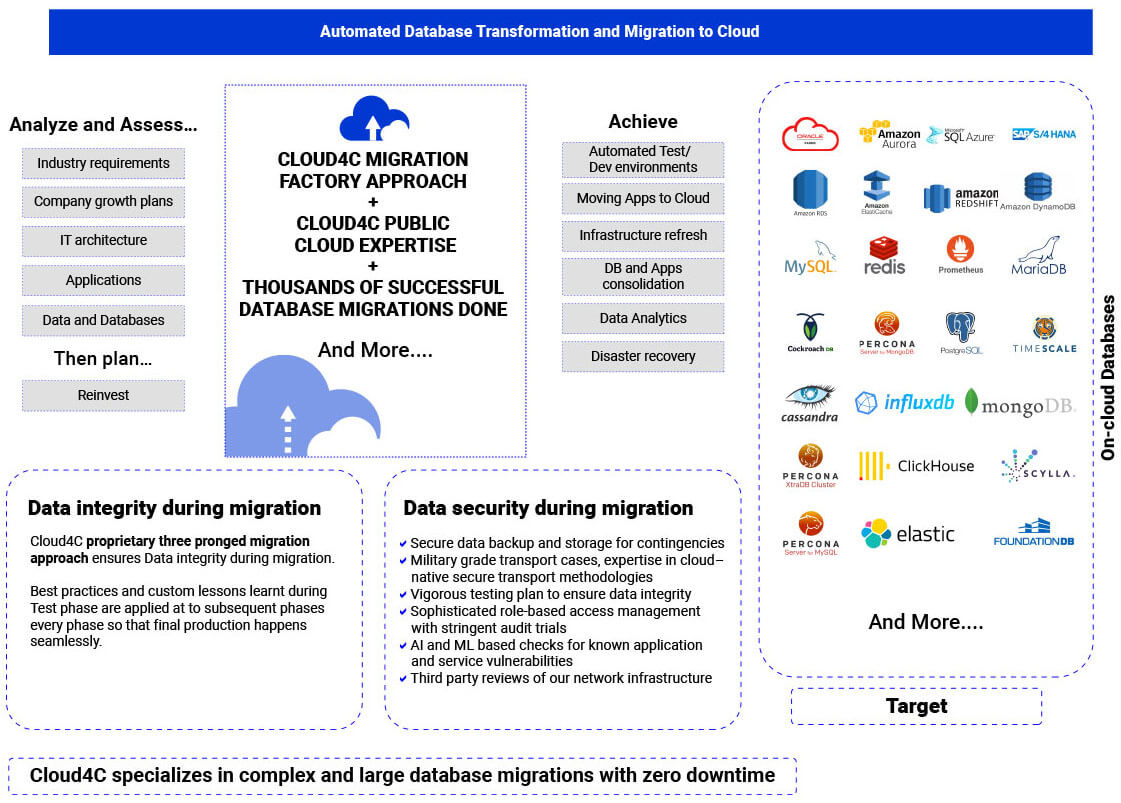Select the Amazon Aurora logo
The height and width of the screenshot is (803, 1121).
[x=889, y=134]
